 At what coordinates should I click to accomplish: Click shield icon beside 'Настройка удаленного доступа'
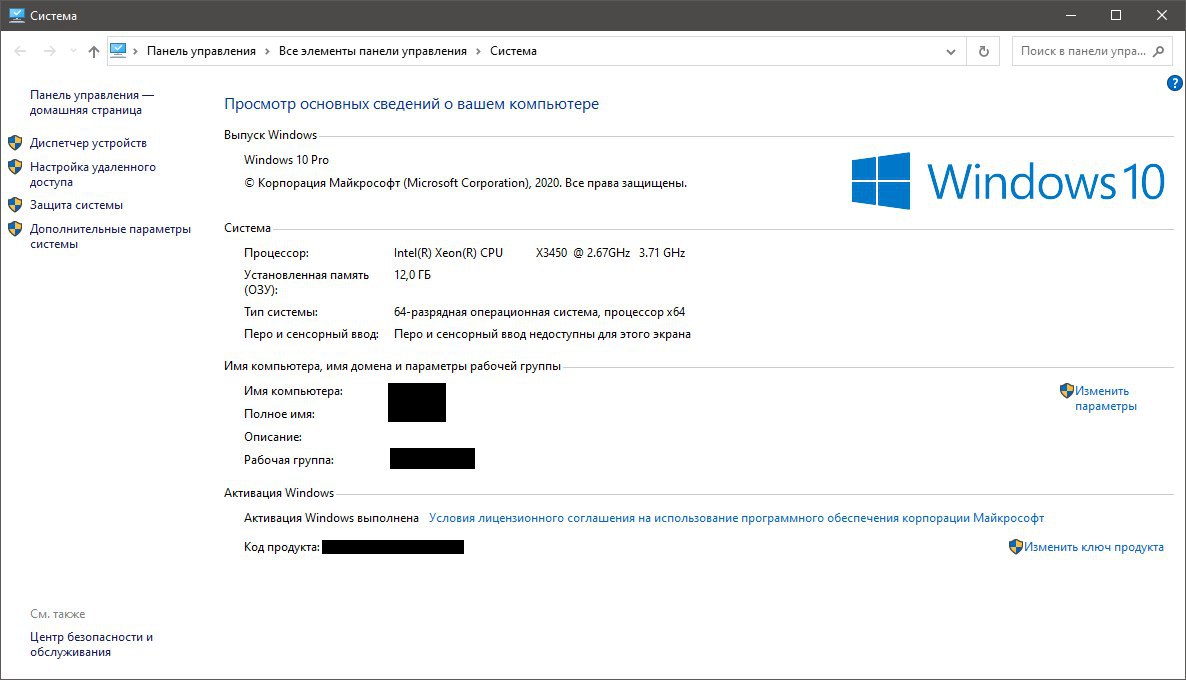(15, 167)
